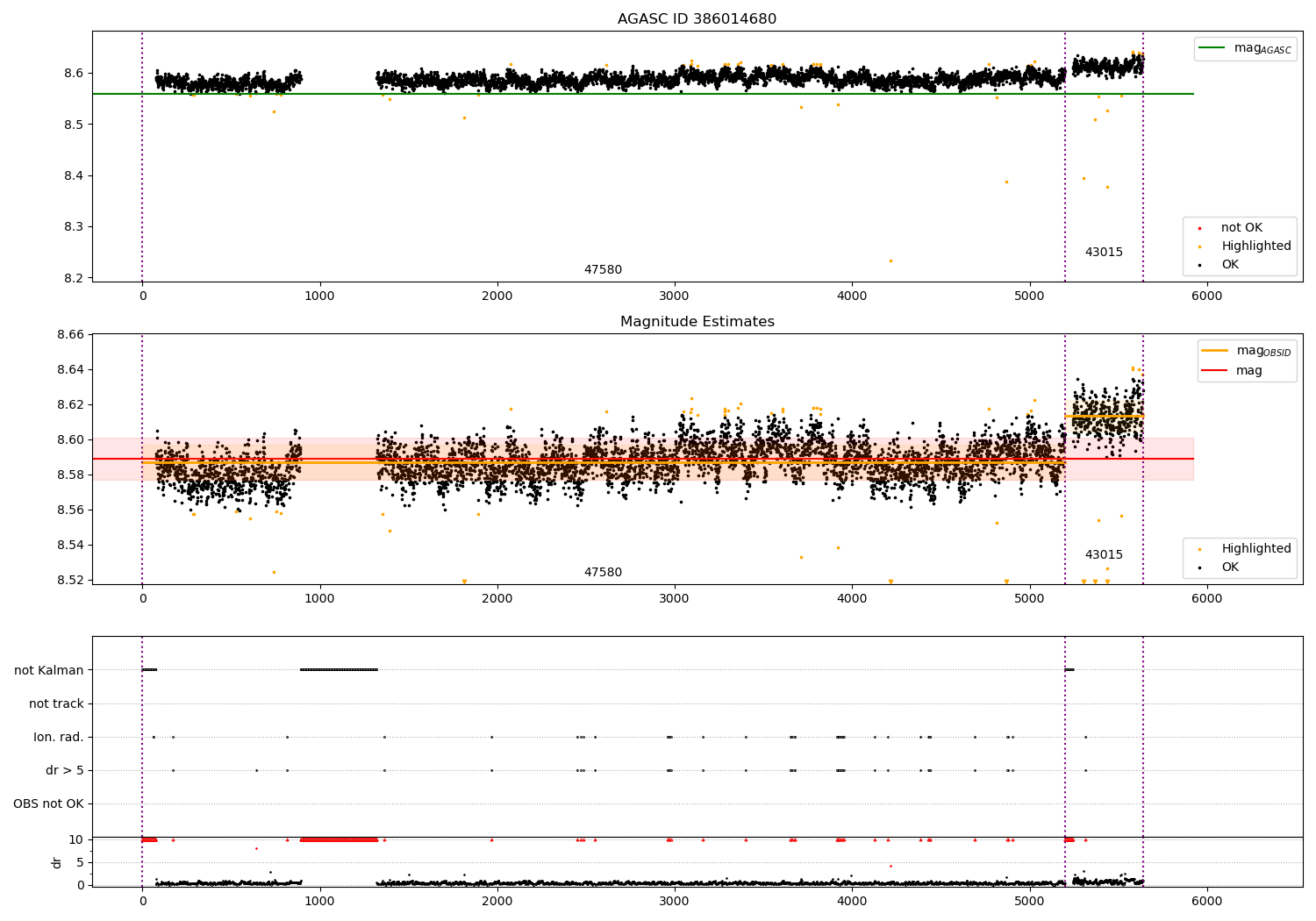Click the 'Magnitude Estimates' plot title
This screenshot has width=1316, height=921.
(x=697, y=322)
